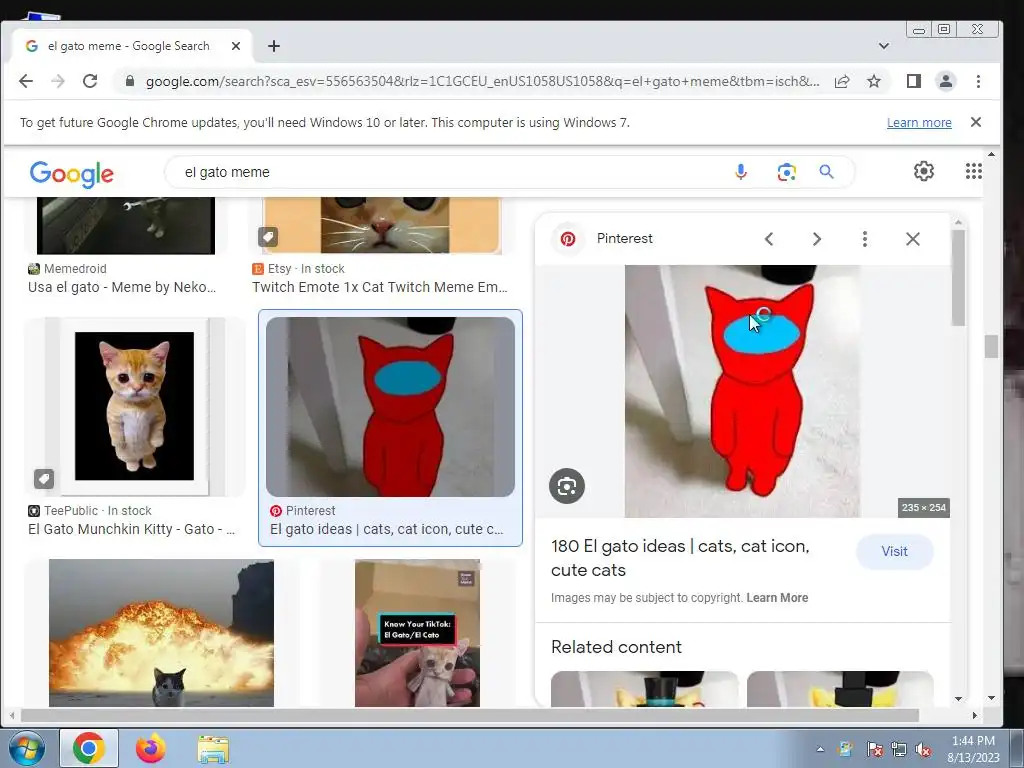Click the site lock padlock icon

129,81
